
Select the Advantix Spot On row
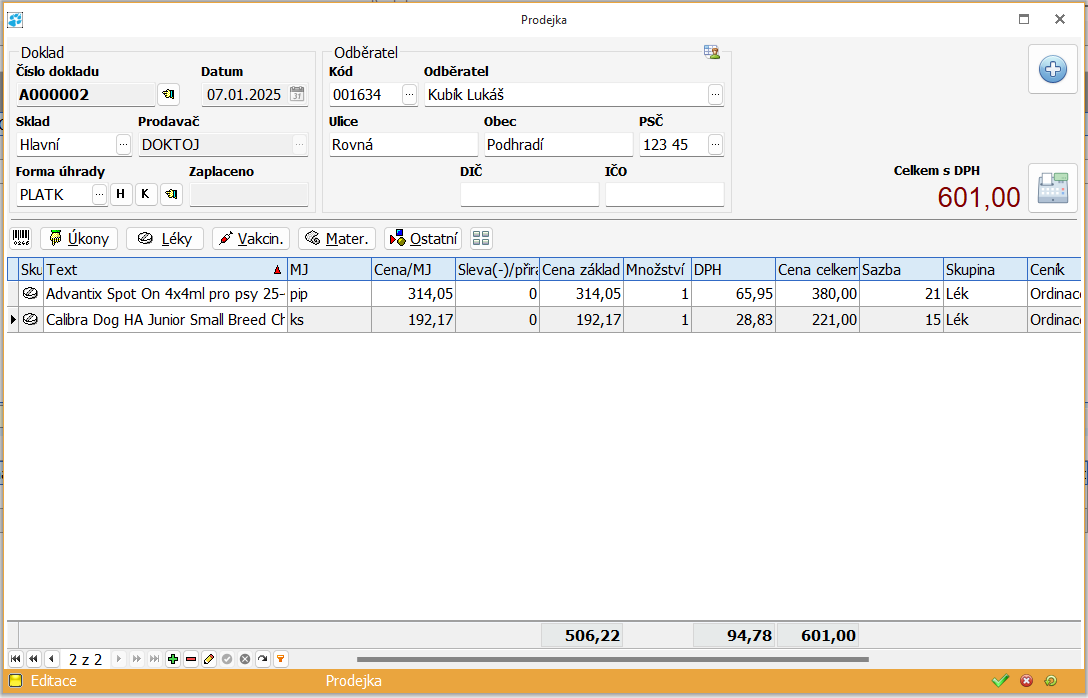coord(544,294)
